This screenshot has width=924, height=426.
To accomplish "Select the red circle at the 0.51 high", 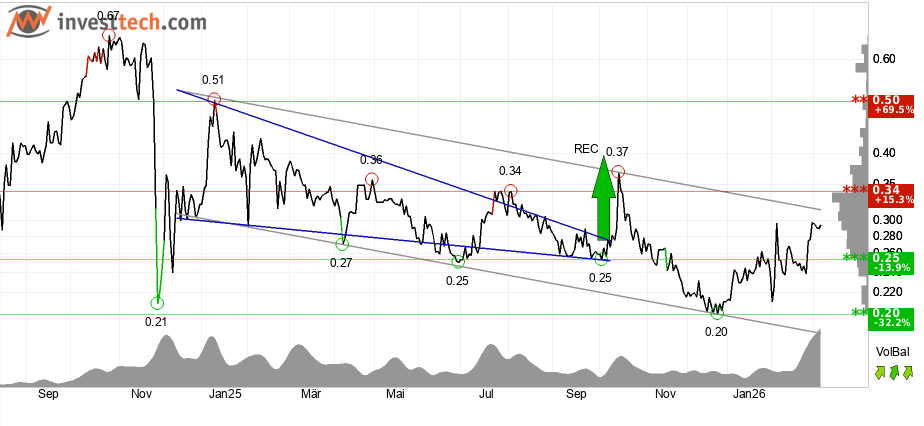I will pyautogui.click(x=213, y=100).
